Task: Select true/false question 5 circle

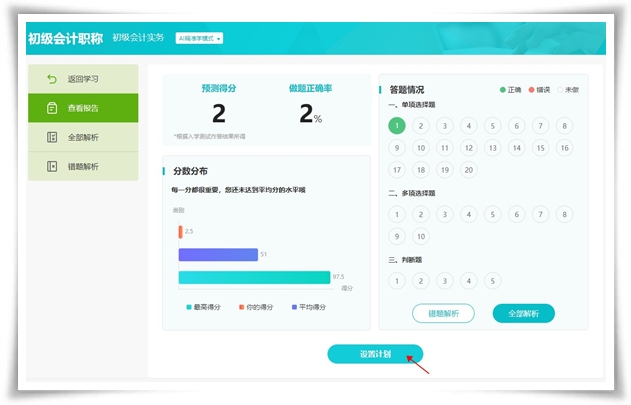Action: (x=493, y=281)
